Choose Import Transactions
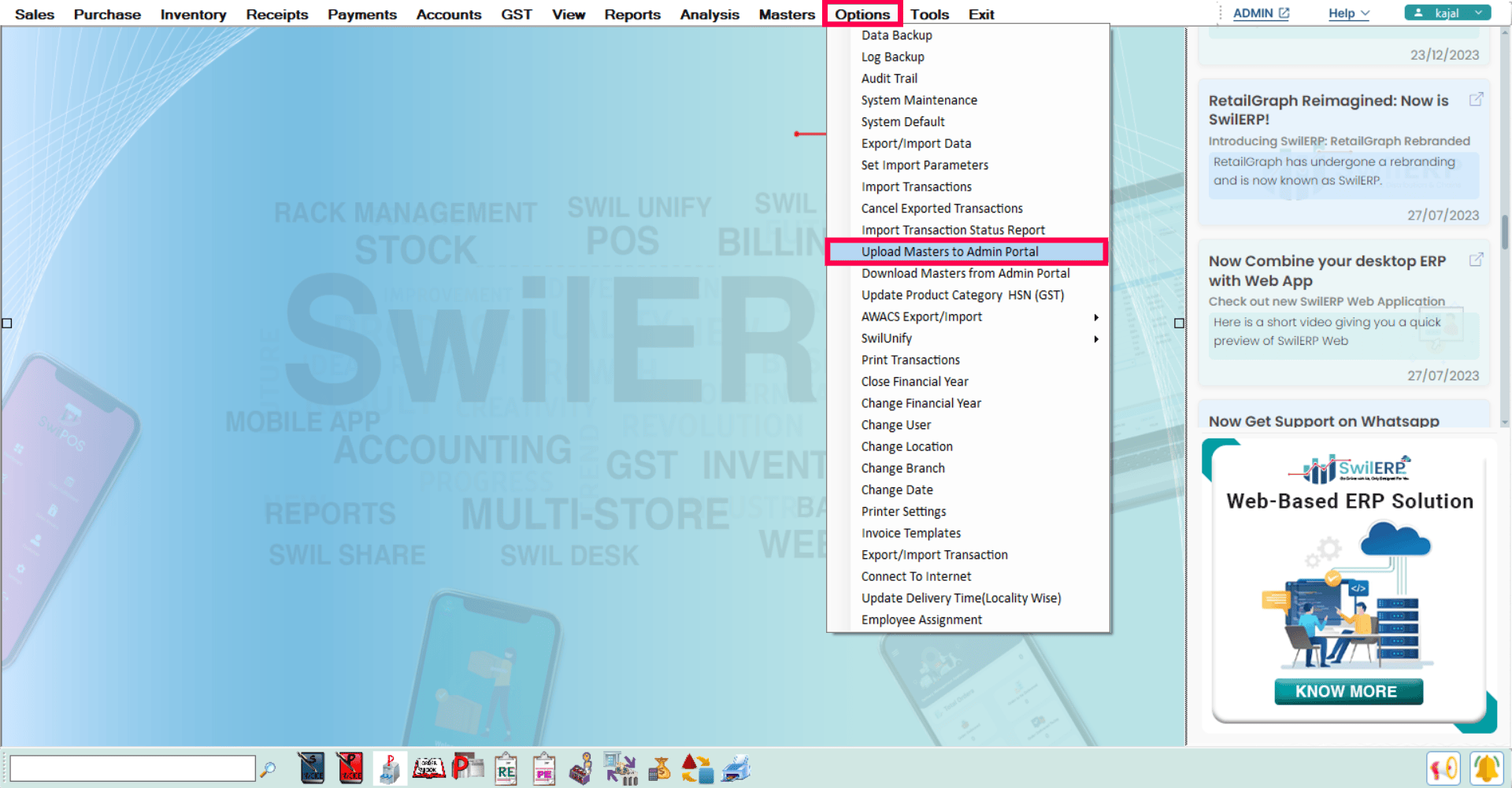The height and width of the screenshot is (788, 1512). point(968,187)
